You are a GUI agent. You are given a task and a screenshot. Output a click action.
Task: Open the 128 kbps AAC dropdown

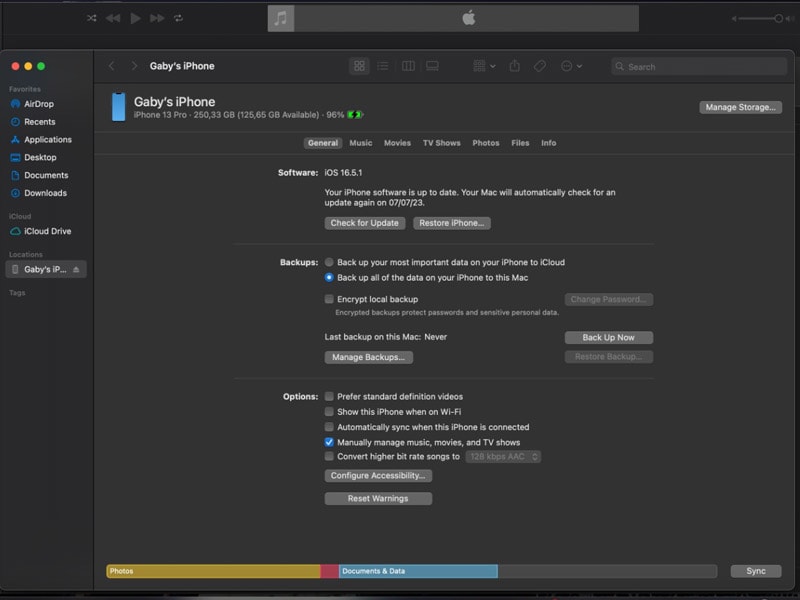[x=503, y=457]
